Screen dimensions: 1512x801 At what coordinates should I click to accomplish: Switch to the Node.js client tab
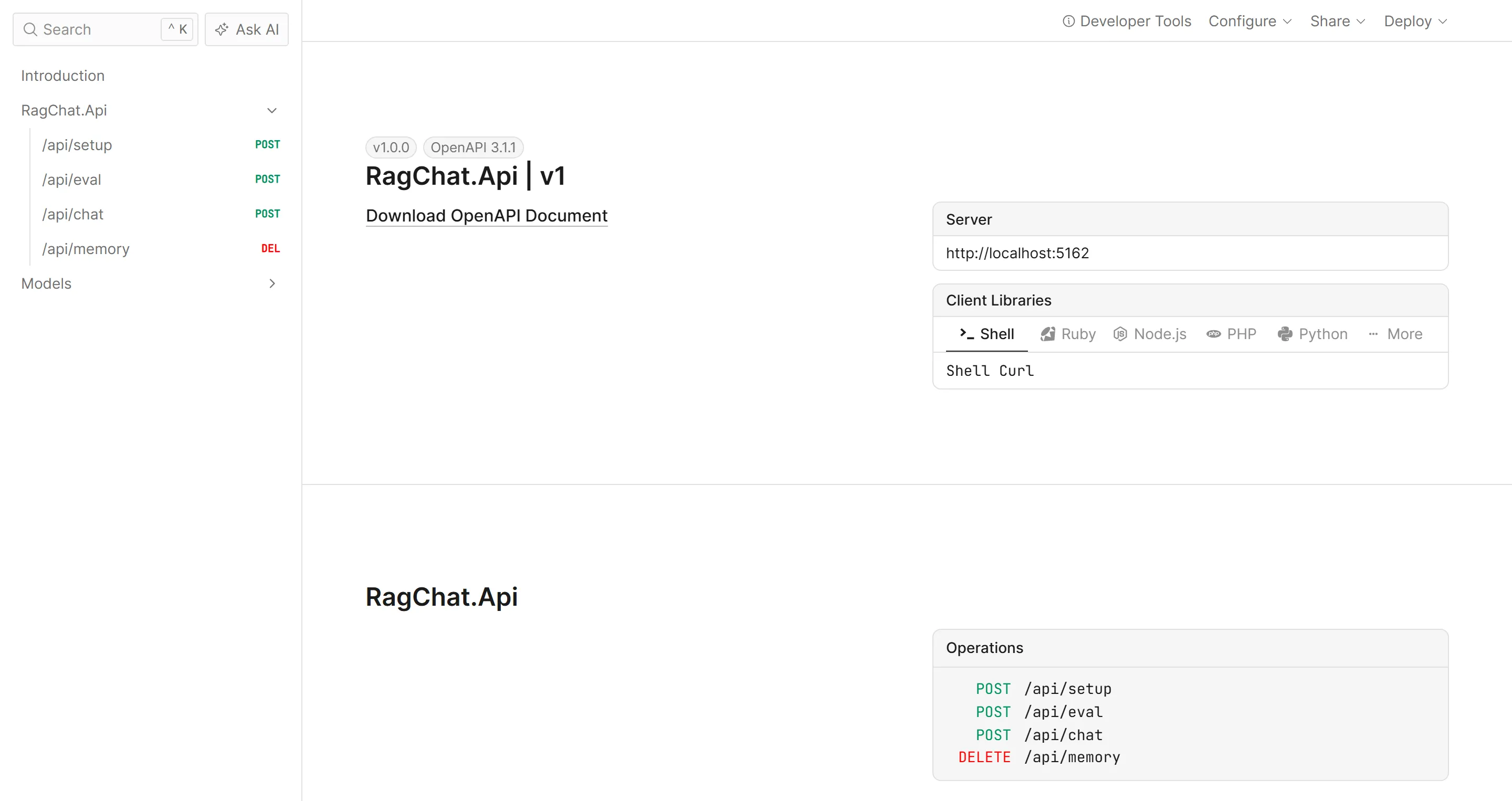(x=1149, y=334)
